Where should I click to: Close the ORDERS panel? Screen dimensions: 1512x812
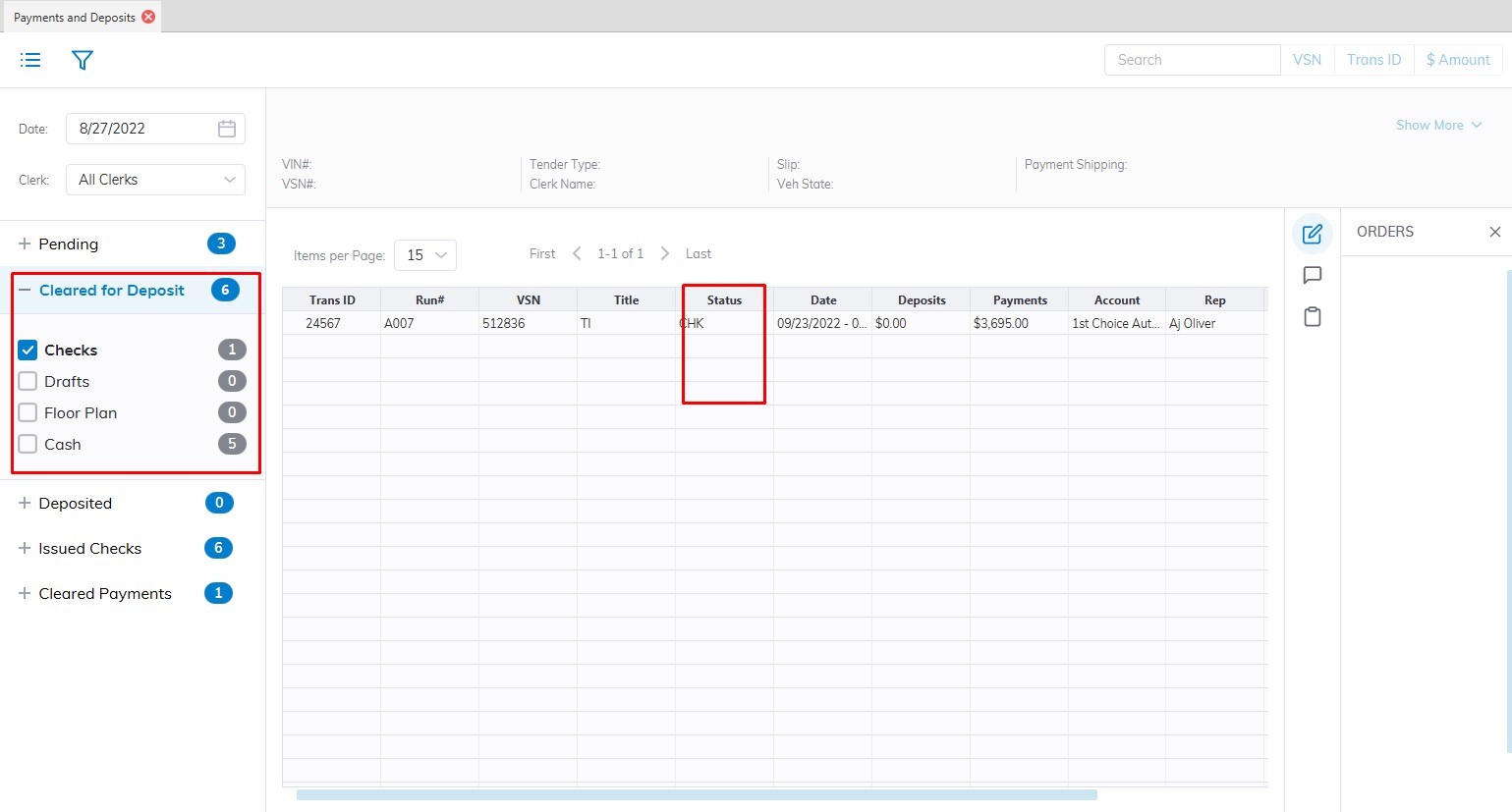coord(1494,232)
